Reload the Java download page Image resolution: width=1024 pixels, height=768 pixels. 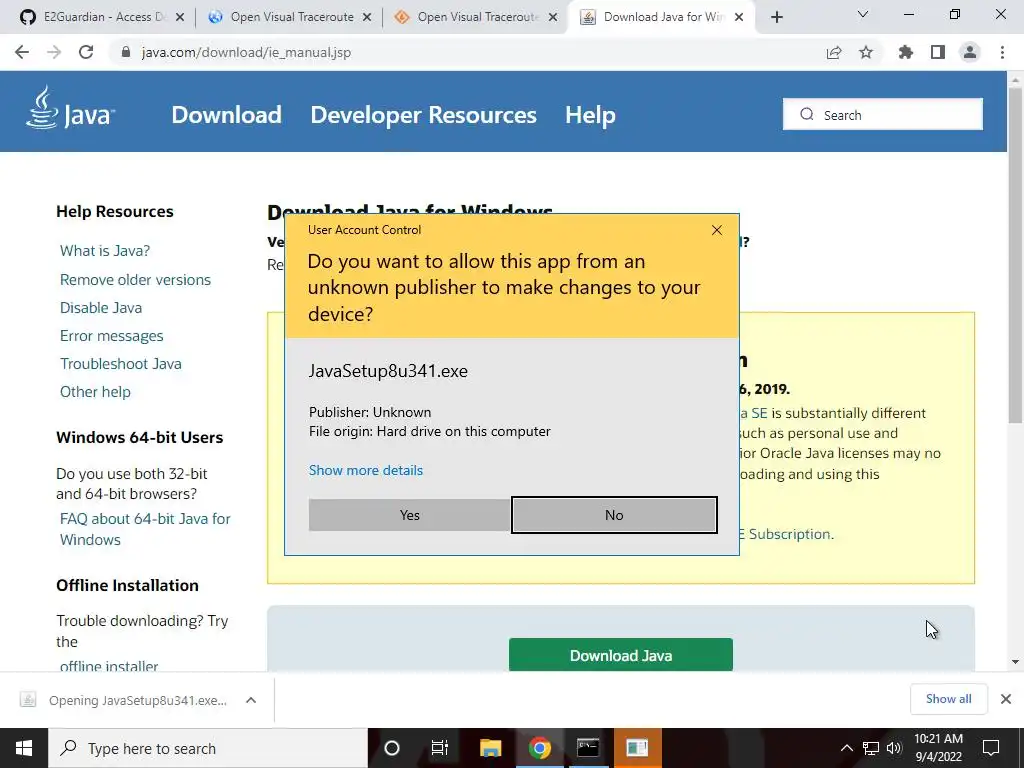pyautogui.click(x=86, y=52)
